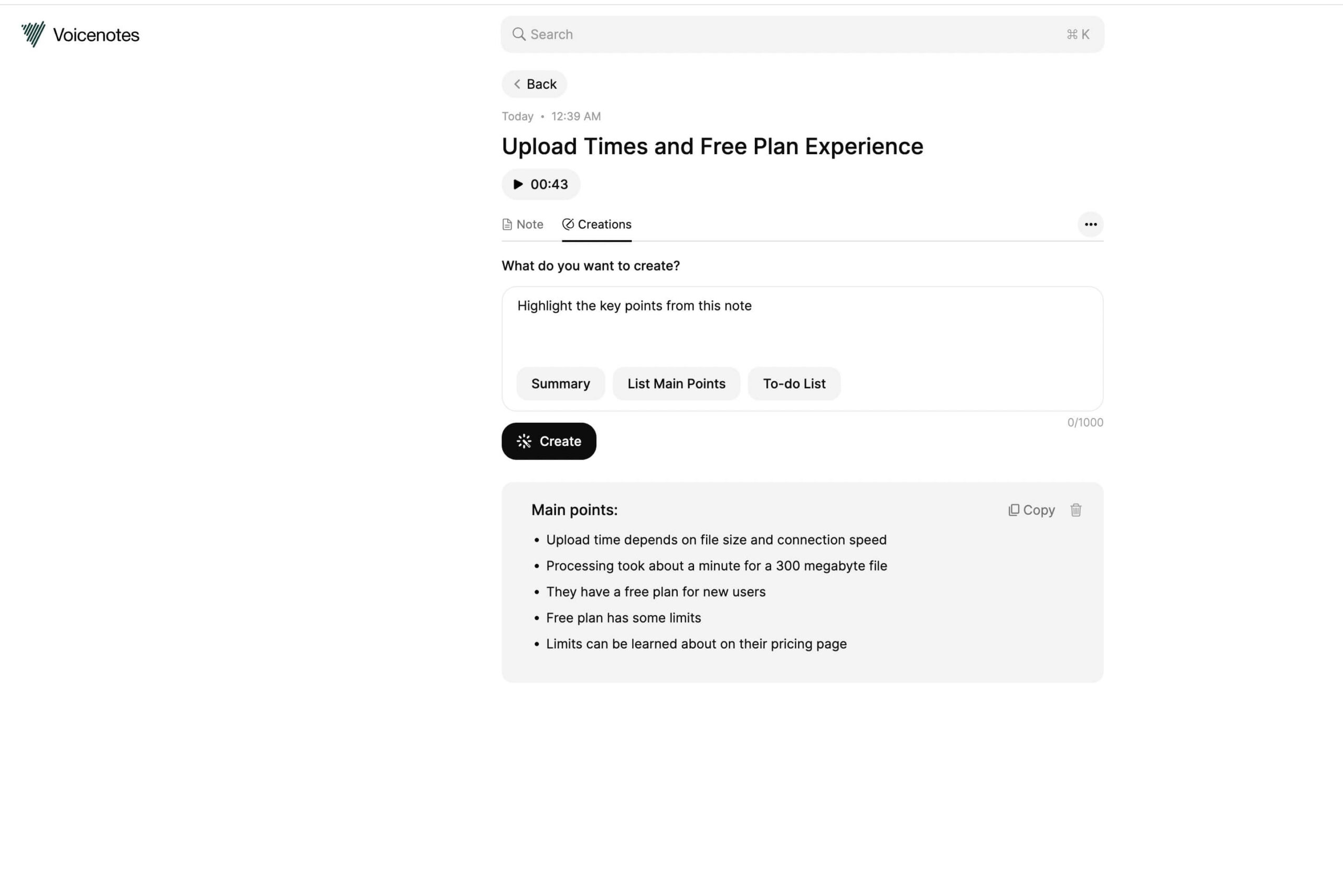Click the search magnifier icon
The image size is (1343, 896).
point(518,34)
